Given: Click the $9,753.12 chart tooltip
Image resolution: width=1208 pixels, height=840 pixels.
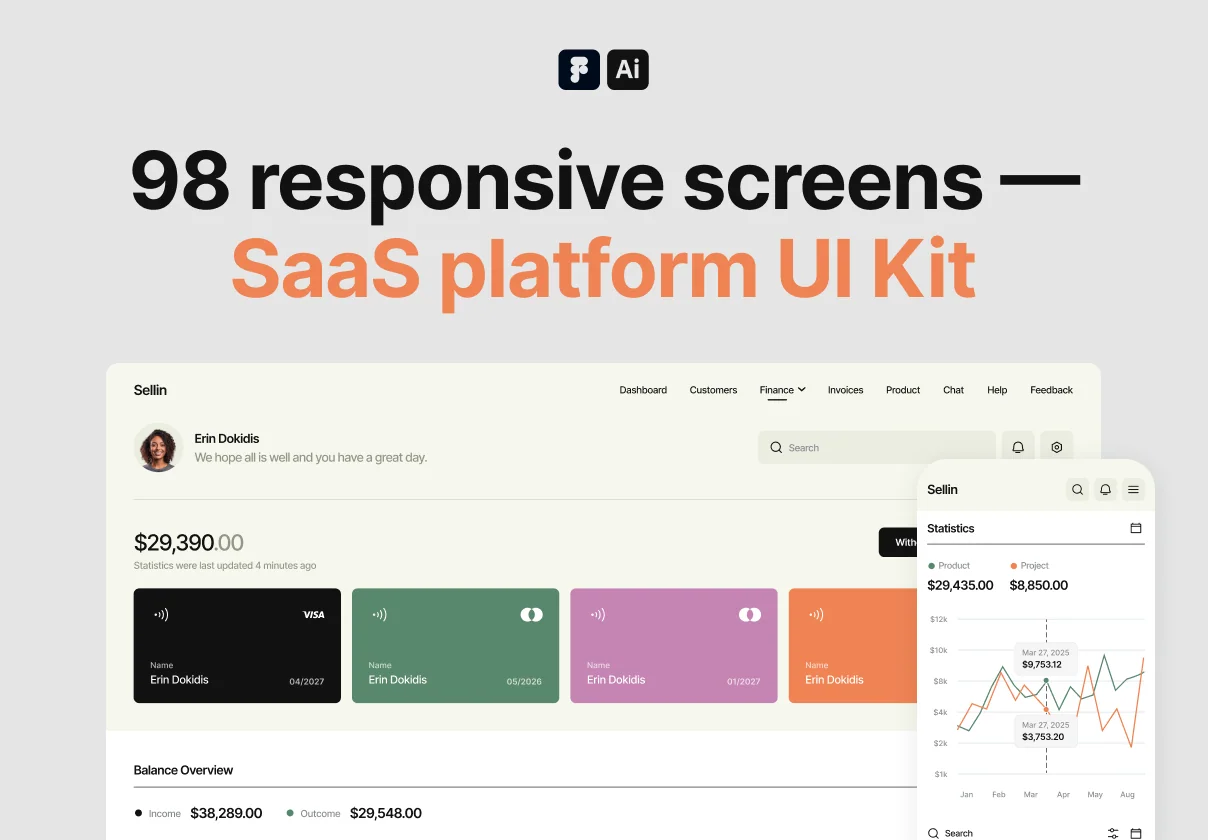Looking at the screenshot, I should pos(1046,658).
